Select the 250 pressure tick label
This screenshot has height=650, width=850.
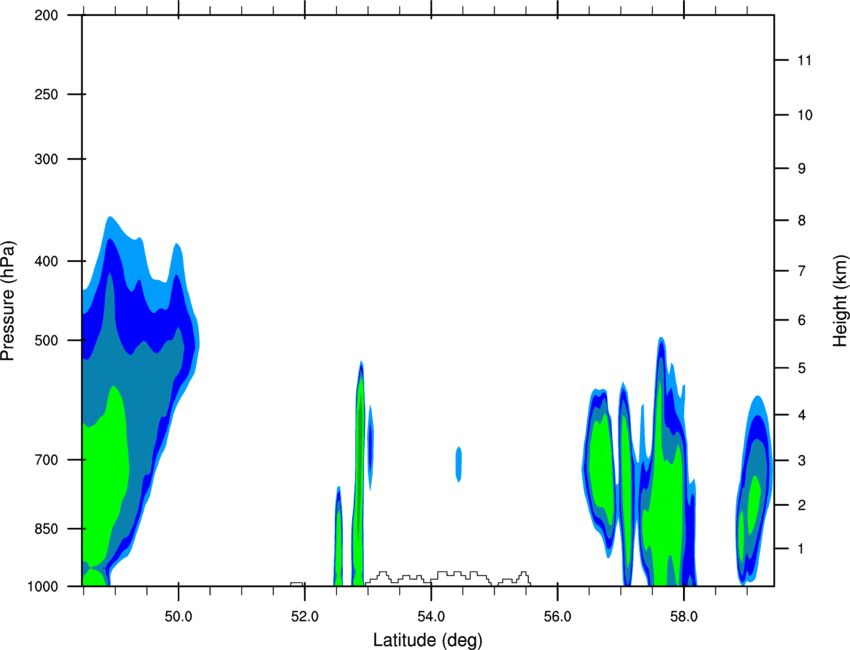46,94
